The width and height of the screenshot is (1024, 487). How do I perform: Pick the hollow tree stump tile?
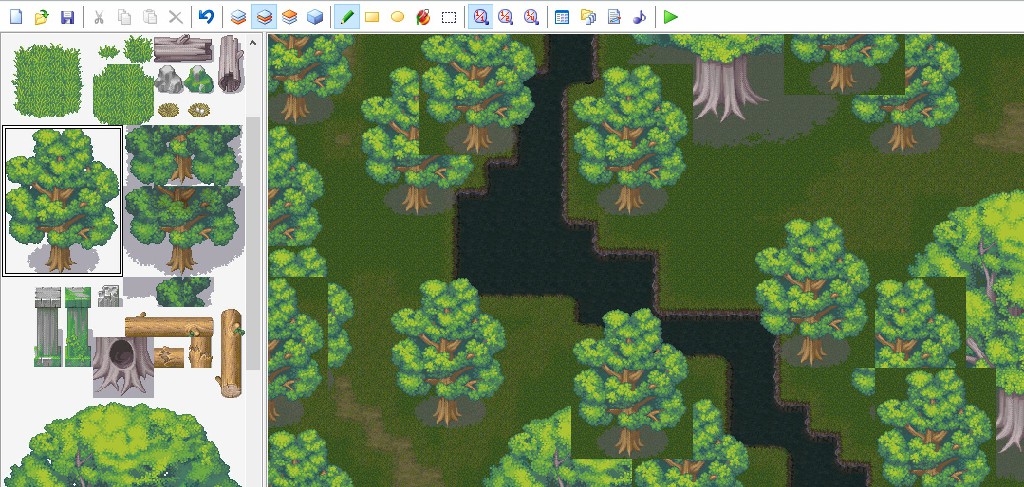pyautogui.click(x=123, y=368)
